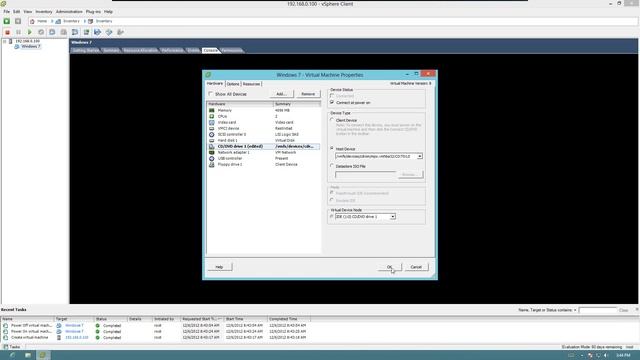Open the Plug-ins menu
Screen dimensions: 640x360
[x=93, y=12]
